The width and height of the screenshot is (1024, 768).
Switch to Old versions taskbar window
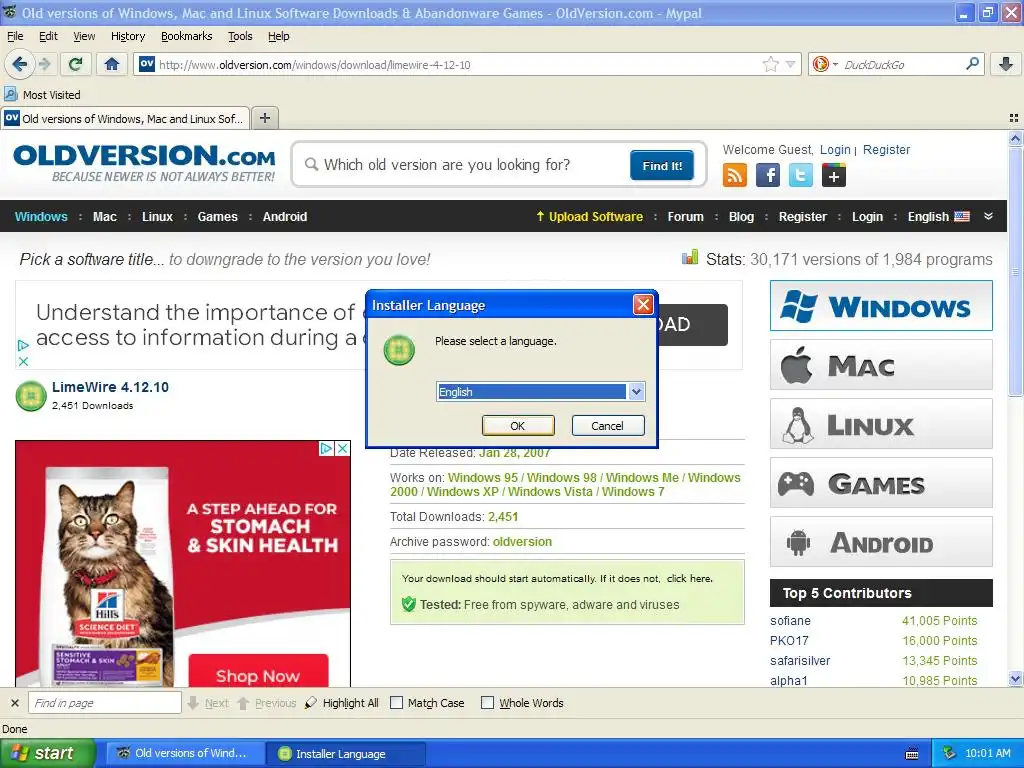[185, 754]
